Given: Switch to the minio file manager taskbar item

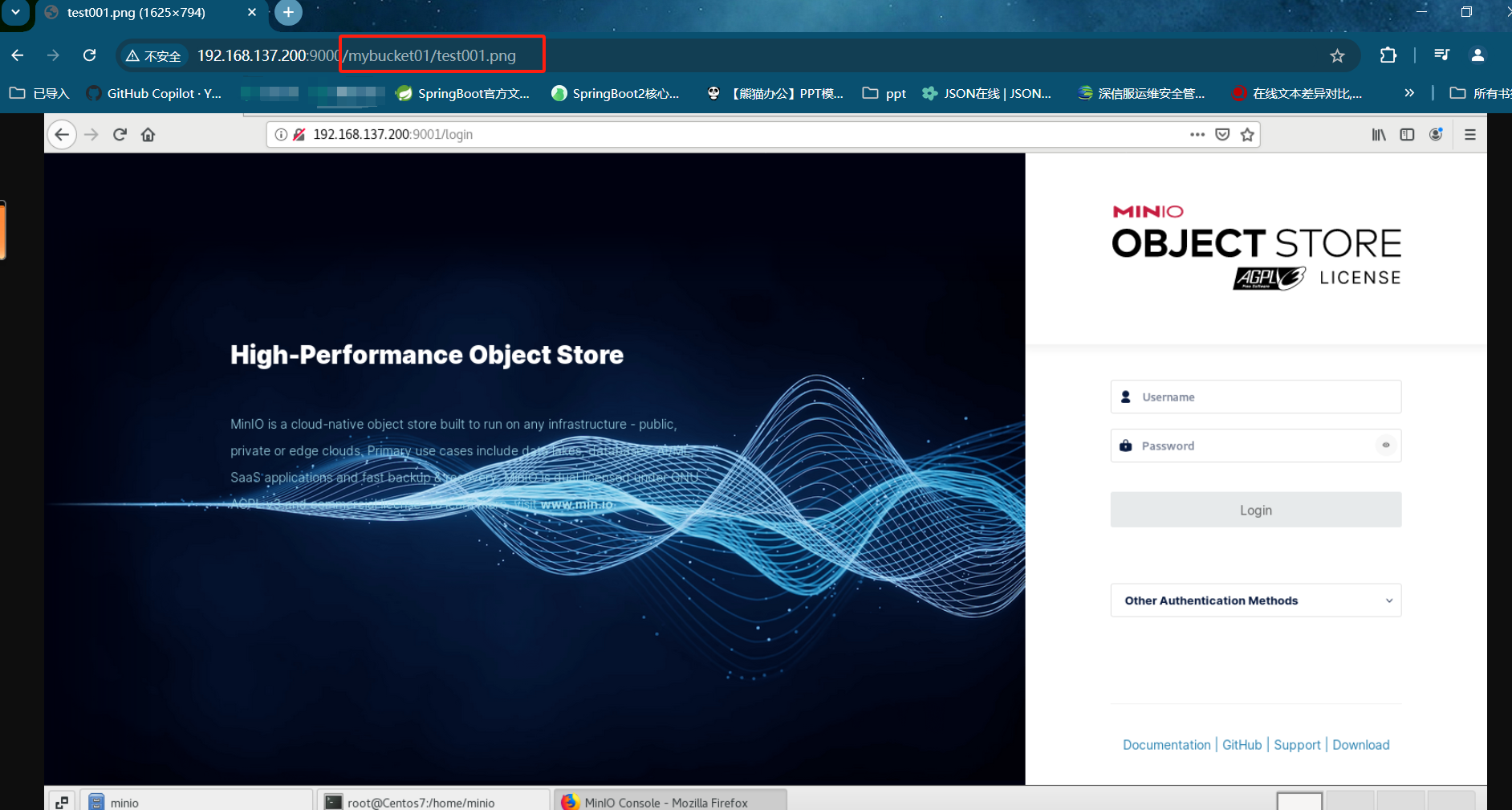Looking at the screenshot, I should (196, 802).
